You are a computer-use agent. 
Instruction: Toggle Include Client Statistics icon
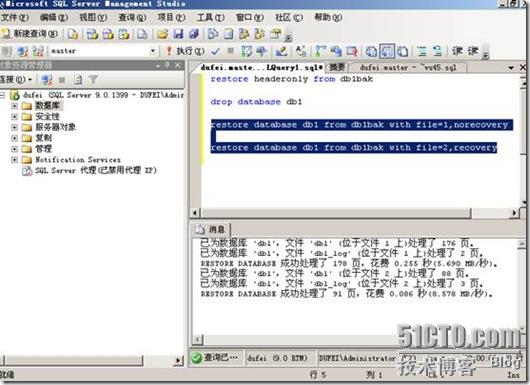[x=336, y=51]
